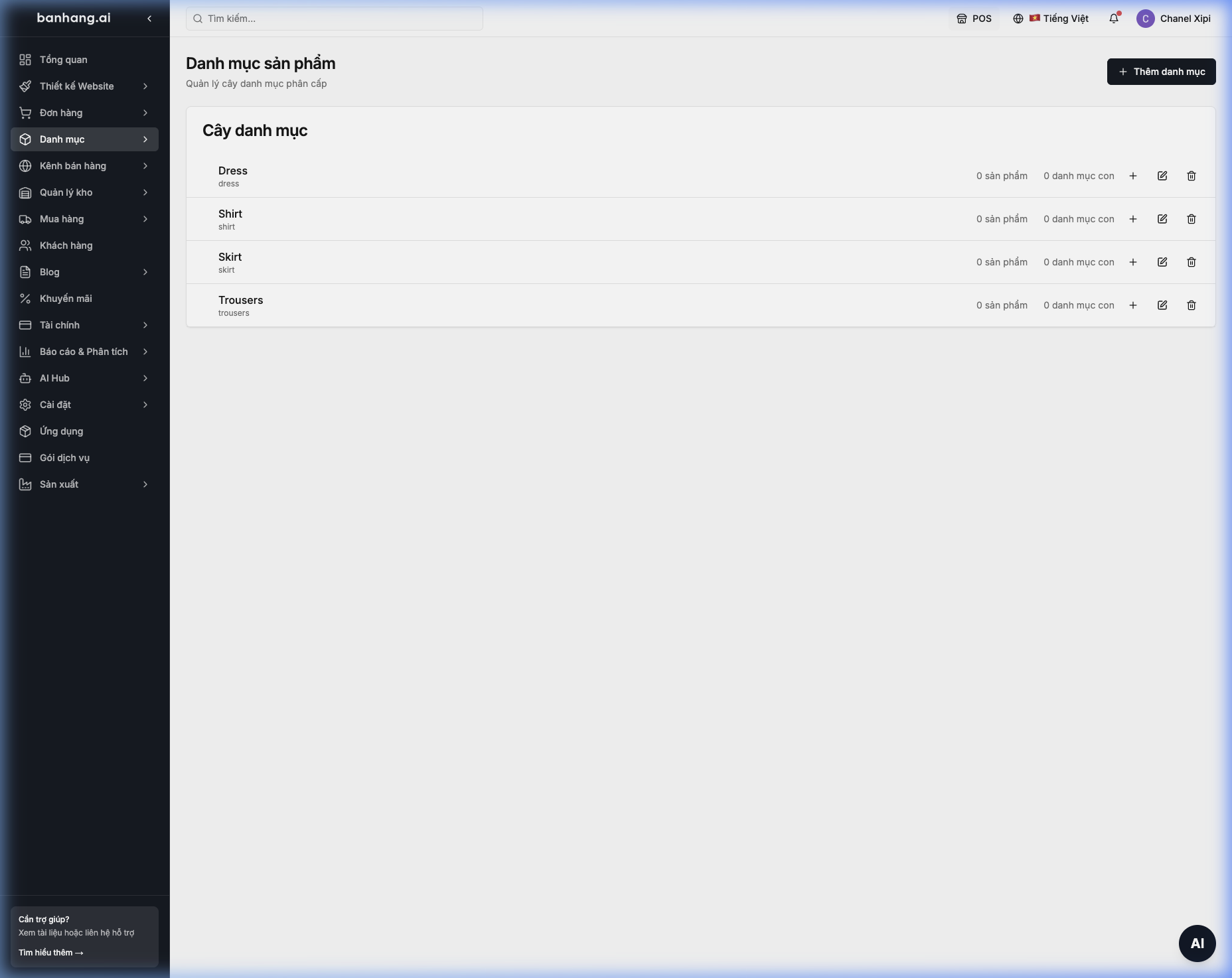Open the AI assistant floating button
The height and width of the screenshot is (978, 1232).
pos(1197,943)
